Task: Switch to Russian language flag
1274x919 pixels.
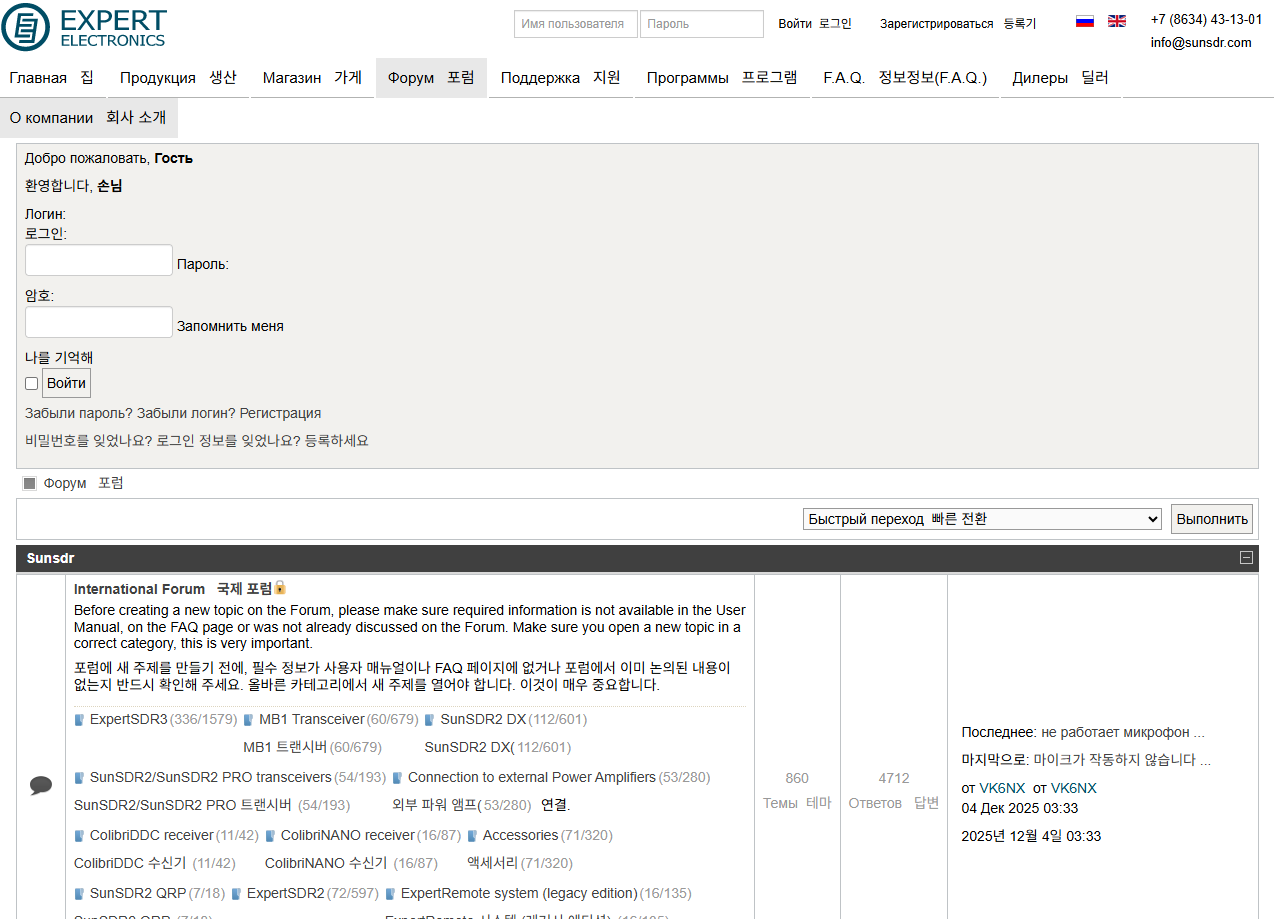Action: 1084,21
